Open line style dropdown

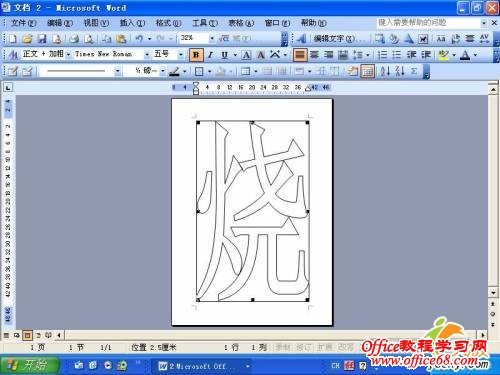117,71
